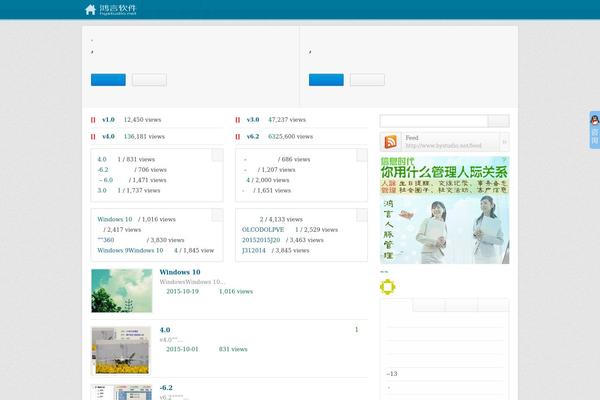The width and height of the screenshot is (600, 400).
Task: Click '/ 686 views' text
Action: click(294, 159)
